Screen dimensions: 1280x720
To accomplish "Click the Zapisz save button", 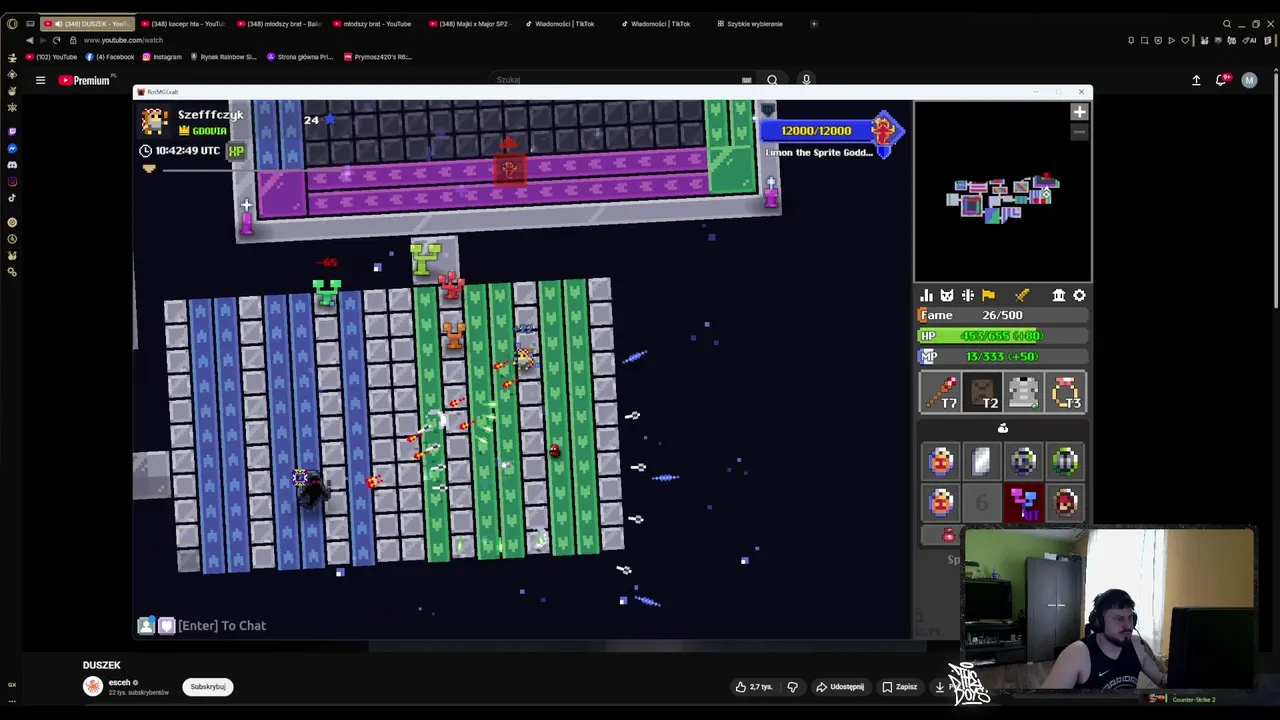I will coord(900,687).
